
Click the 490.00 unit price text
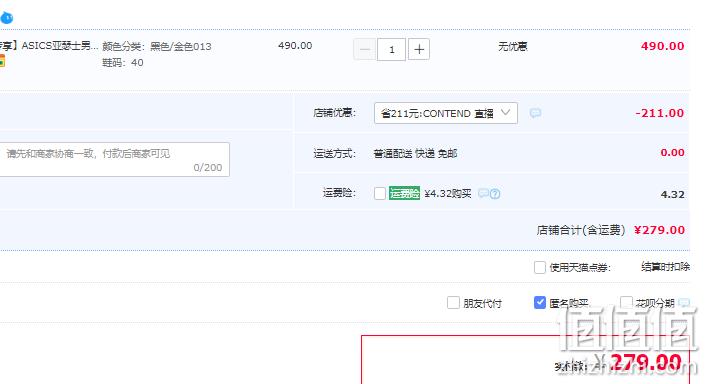click(295, 46)
